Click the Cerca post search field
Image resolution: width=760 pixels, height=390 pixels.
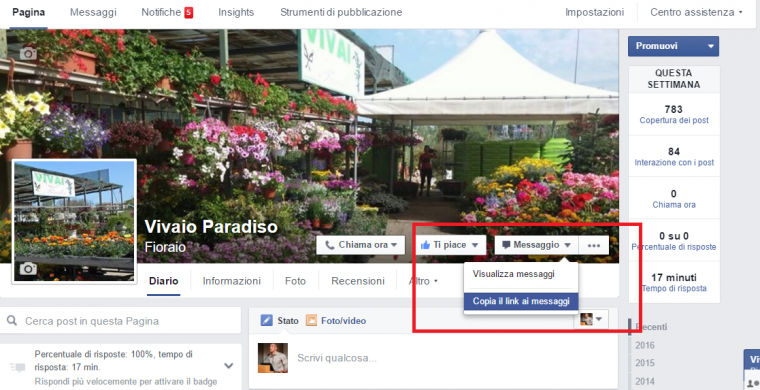coord(120,321)
